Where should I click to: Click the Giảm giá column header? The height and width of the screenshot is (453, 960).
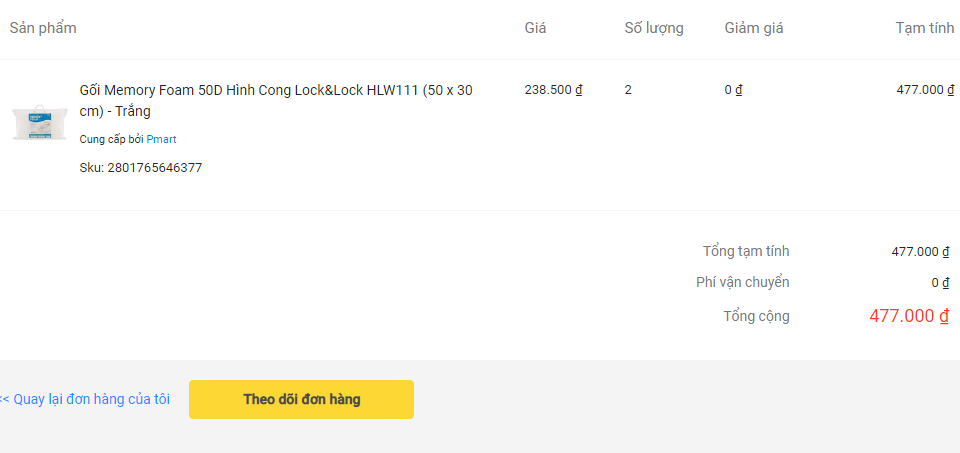tap(754, 28)
